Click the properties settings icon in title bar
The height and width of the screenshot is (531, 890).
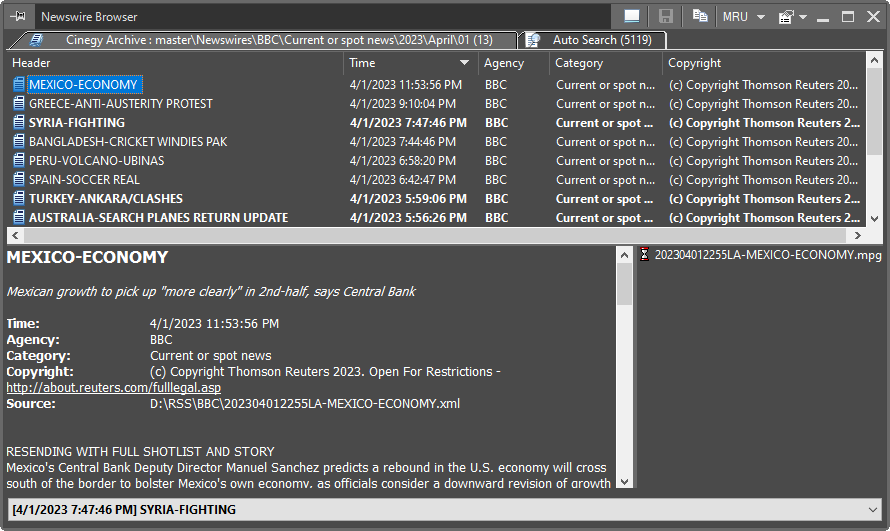pos(785,17)
